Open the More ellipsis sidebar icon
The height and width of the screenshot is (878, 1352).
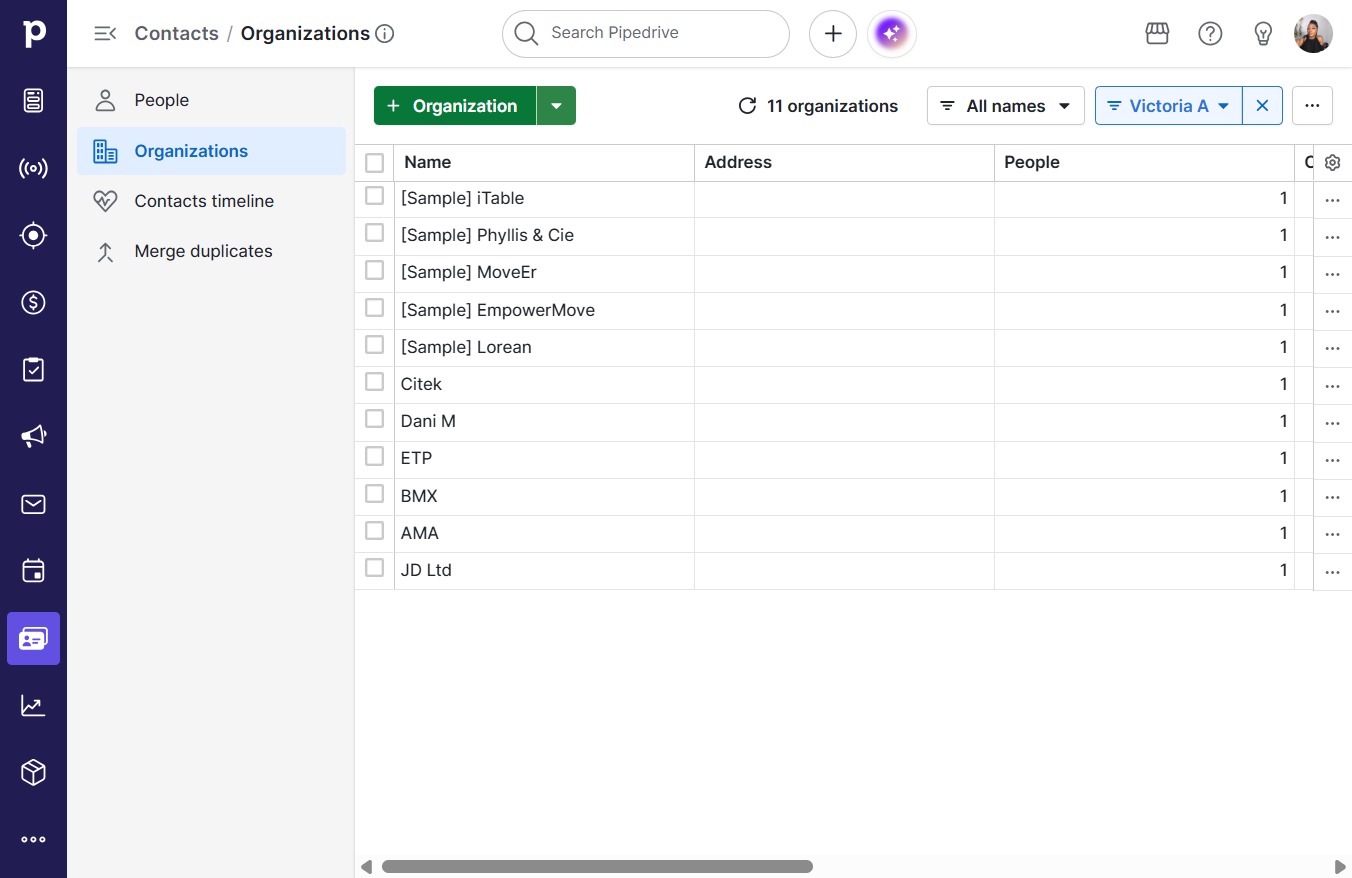(33, 840)
